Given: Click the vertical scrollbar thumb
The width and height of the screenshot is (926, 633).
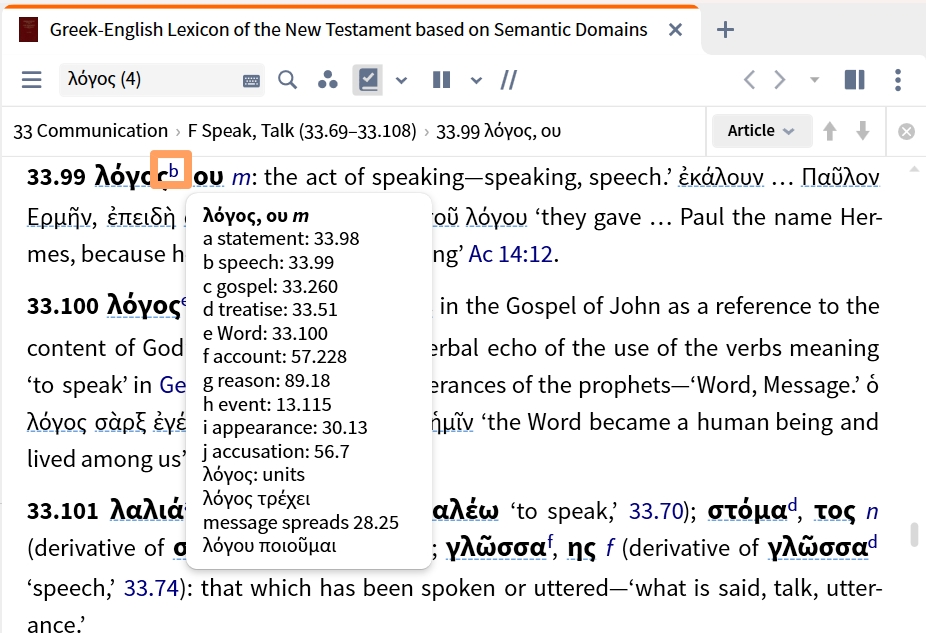Looking at the screenshot, I should [914, 534].
